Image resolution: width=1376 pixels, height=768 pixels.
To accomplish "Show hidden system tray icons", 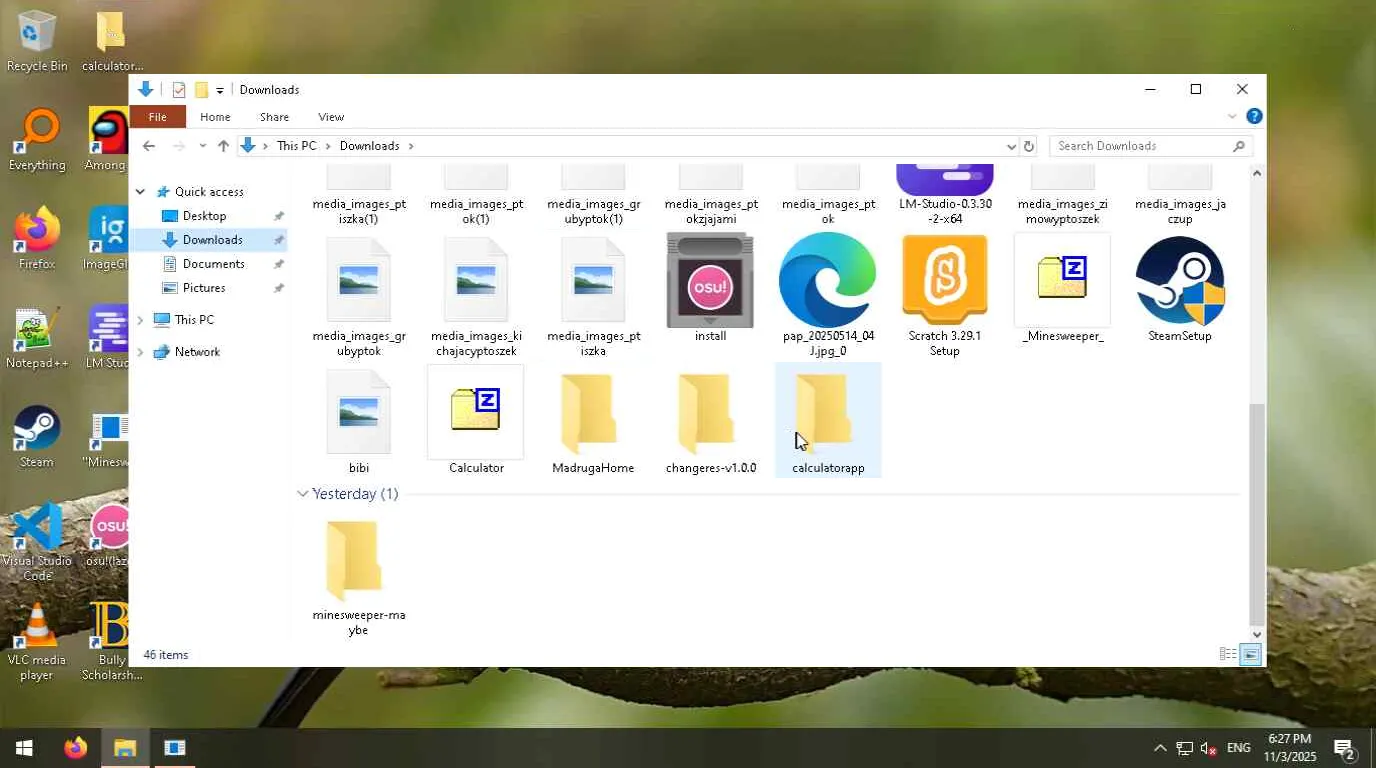I will pyautogui.click(x=1160, y=748).
